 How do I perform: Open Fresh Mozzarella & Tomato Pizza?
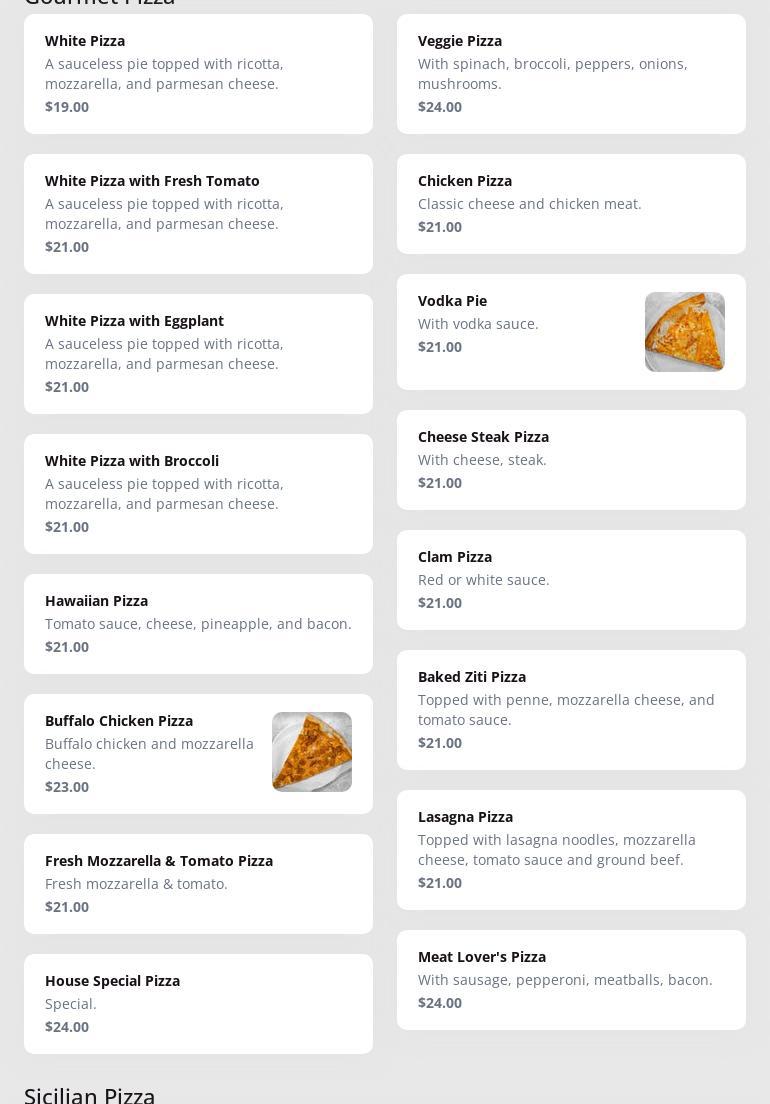198,884
